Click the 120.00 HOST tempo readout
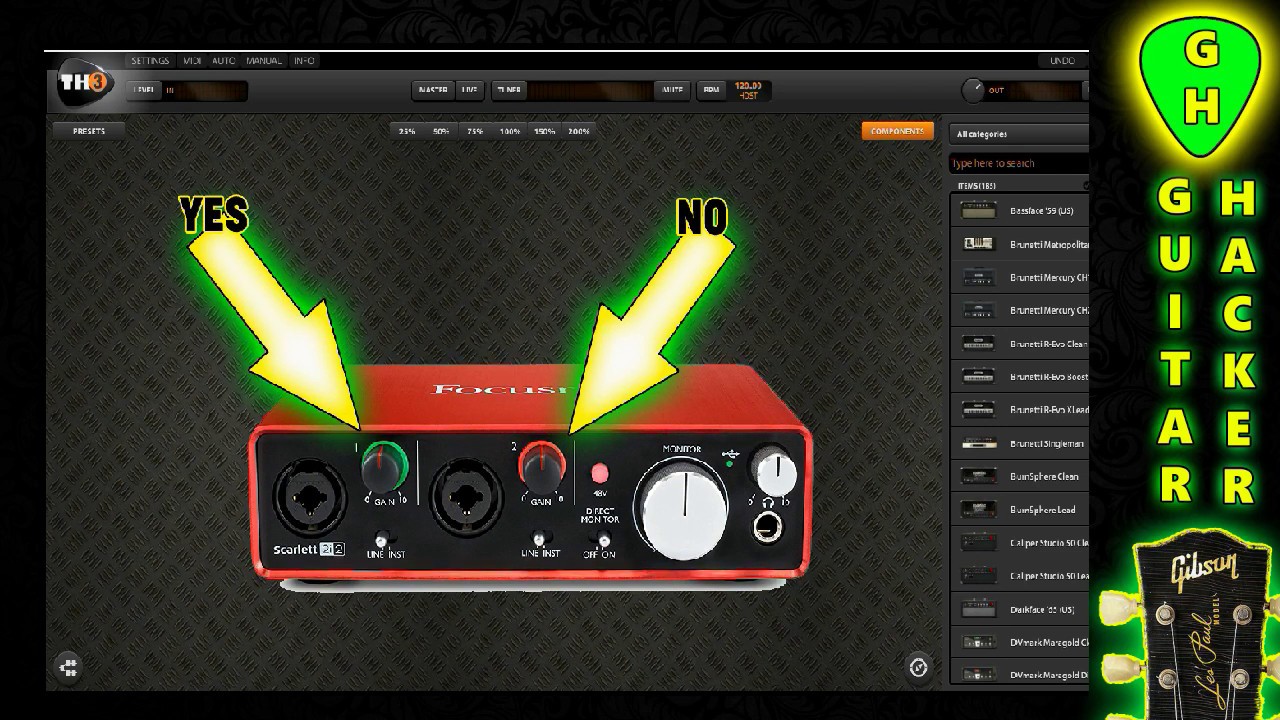This screenshot has height=720, width=1280. coord(749,90)
